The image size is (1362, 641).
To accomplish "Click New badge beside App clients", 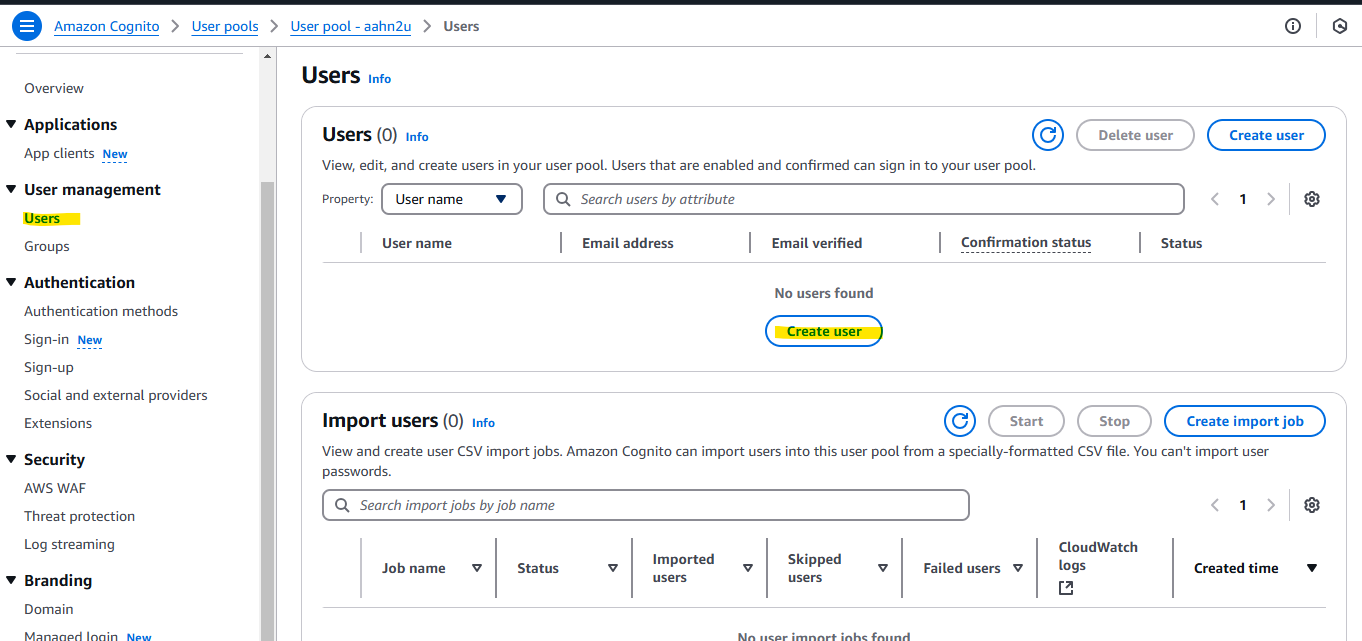I will [115, 154].
